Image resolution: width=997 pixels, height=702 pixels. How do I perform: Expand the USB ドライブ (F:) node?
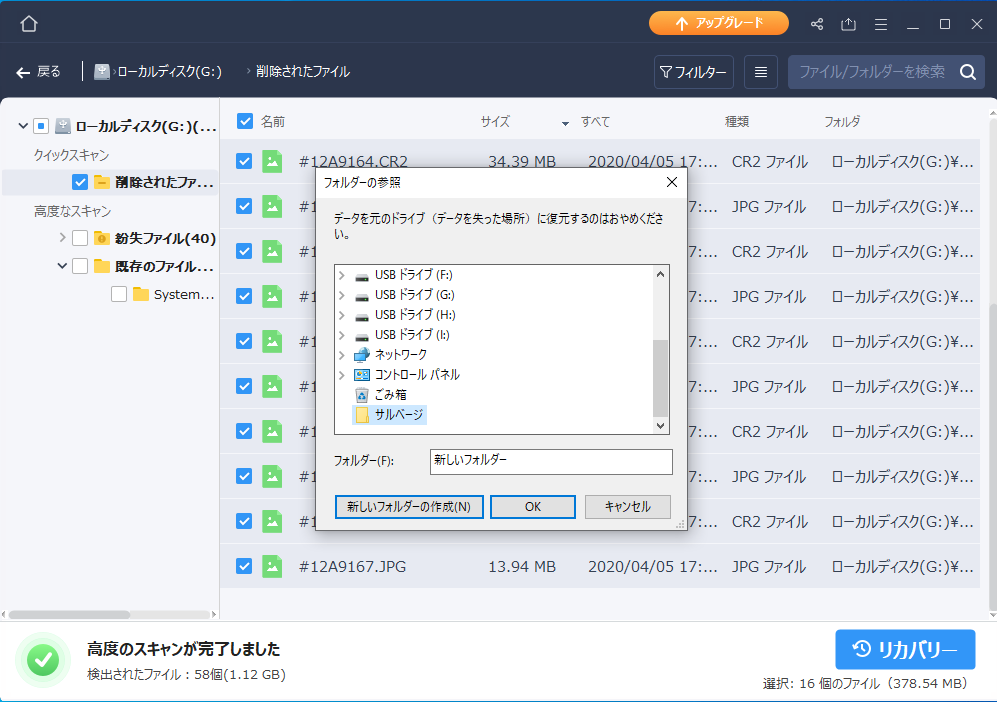(341, 275)
